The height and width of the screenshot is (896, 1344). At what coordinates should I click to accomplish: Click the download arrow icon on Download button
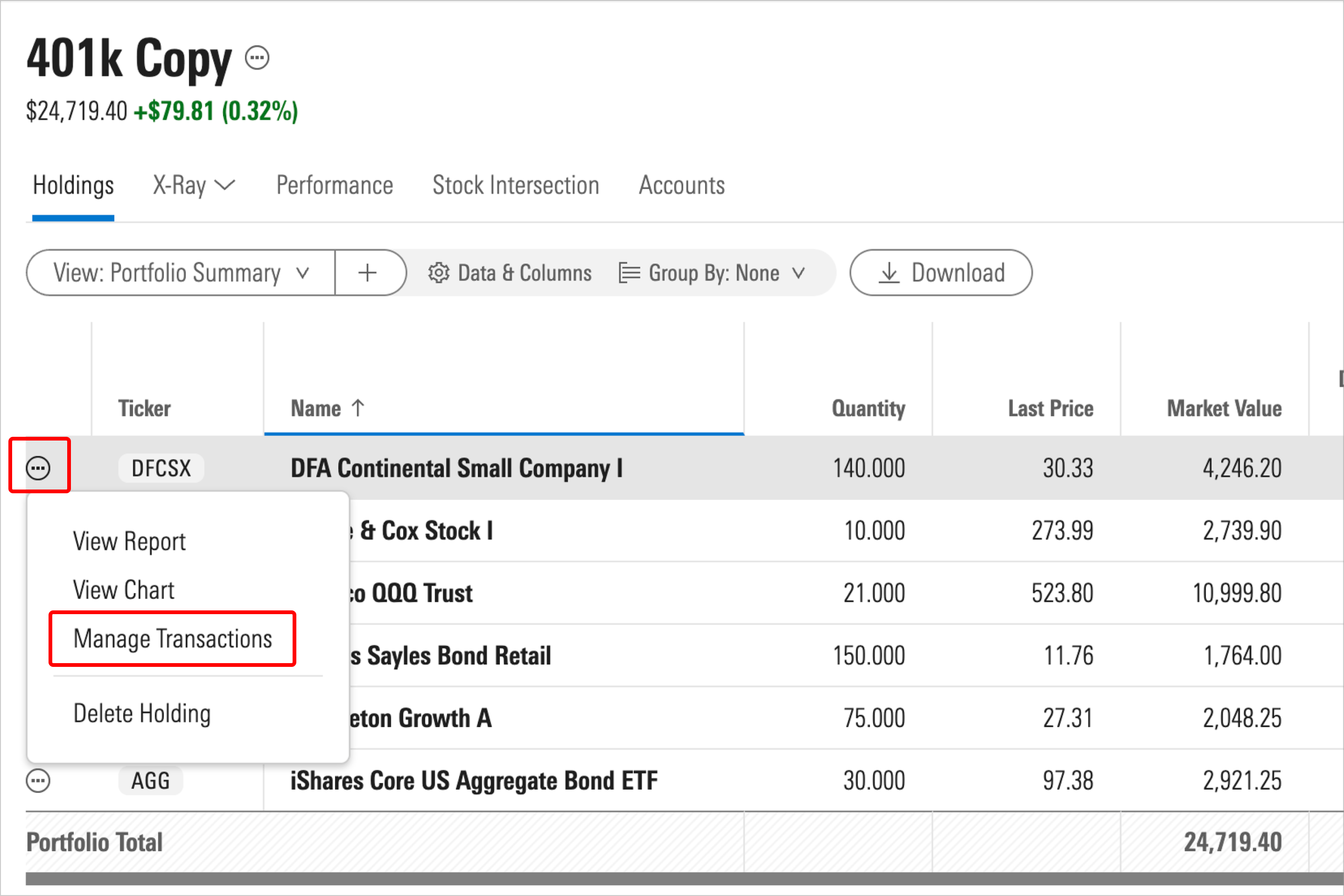tap(890, 273)
